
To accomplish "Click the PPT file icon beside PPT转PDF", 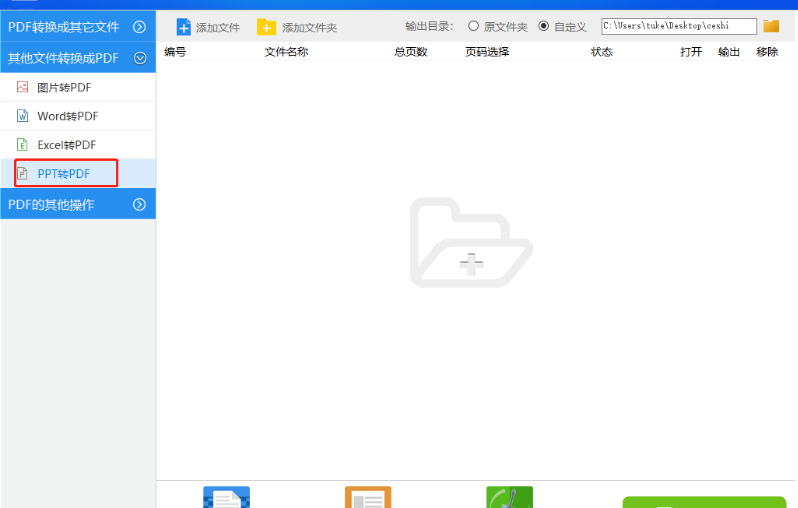I will click(x=22, y=174).
